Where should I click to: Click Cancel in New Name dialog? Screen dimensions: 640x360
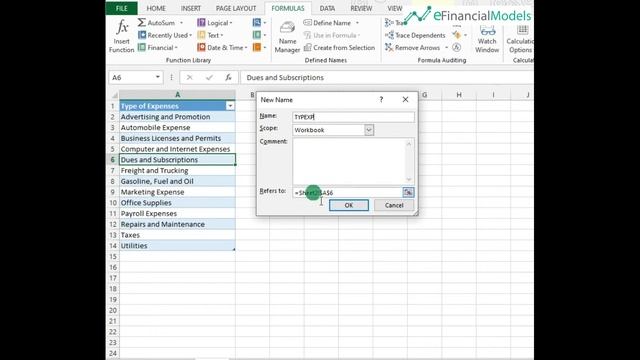coord(394,205)
